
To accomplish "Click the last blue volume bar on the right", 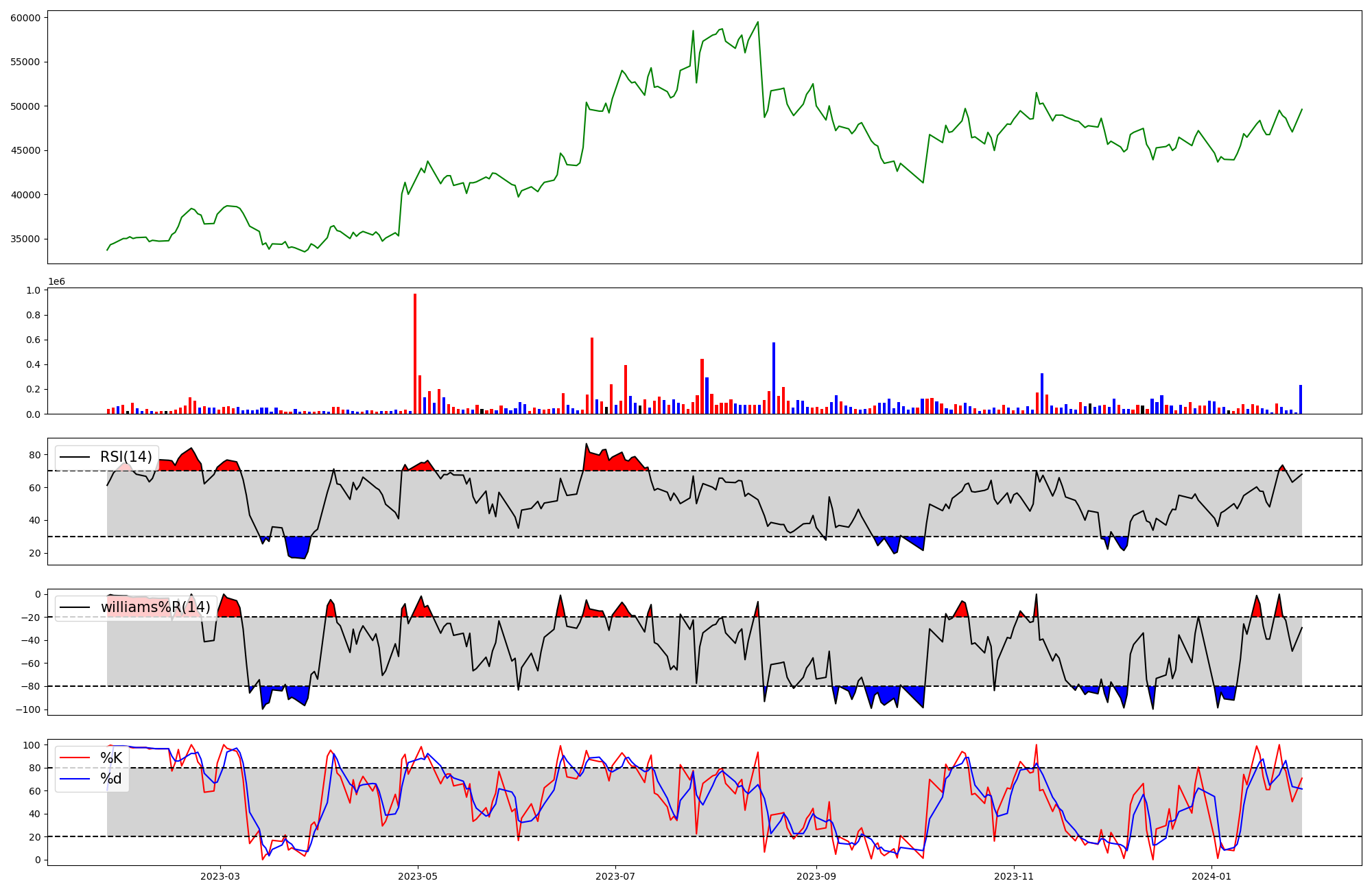I will [x=1301, y=399].
